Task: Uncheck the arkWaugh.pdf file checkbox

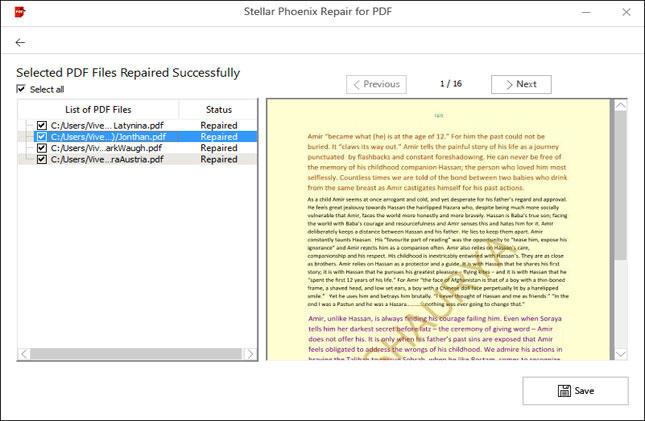Action: click(x=42, y=148)
